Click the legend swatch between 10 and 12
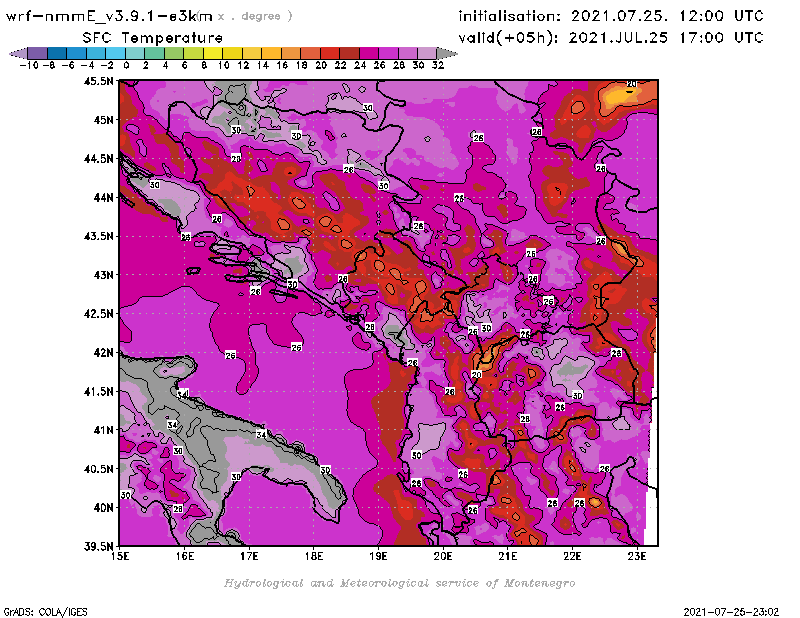This screenshot has width=800, height=618. 232,53
